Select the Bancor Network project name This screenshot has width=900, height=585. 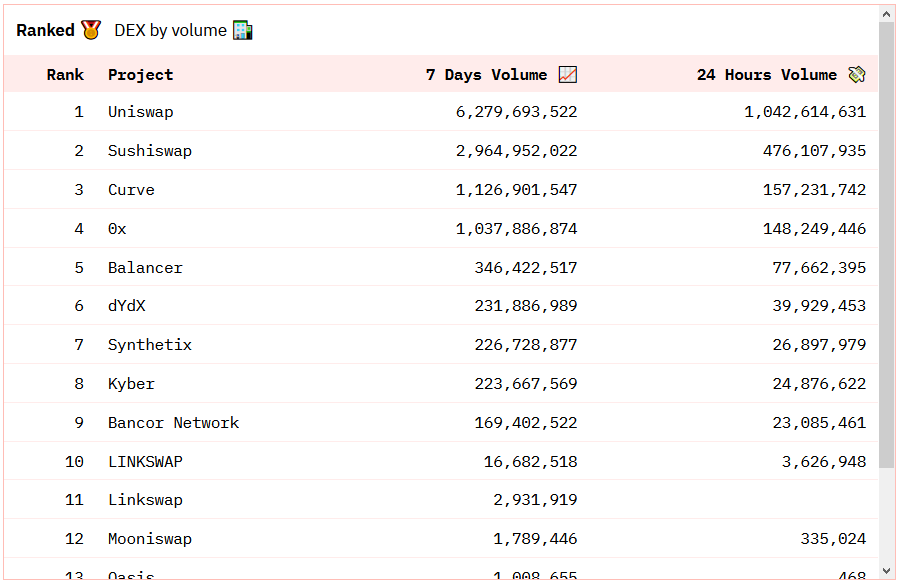click(x=173, y=423)
